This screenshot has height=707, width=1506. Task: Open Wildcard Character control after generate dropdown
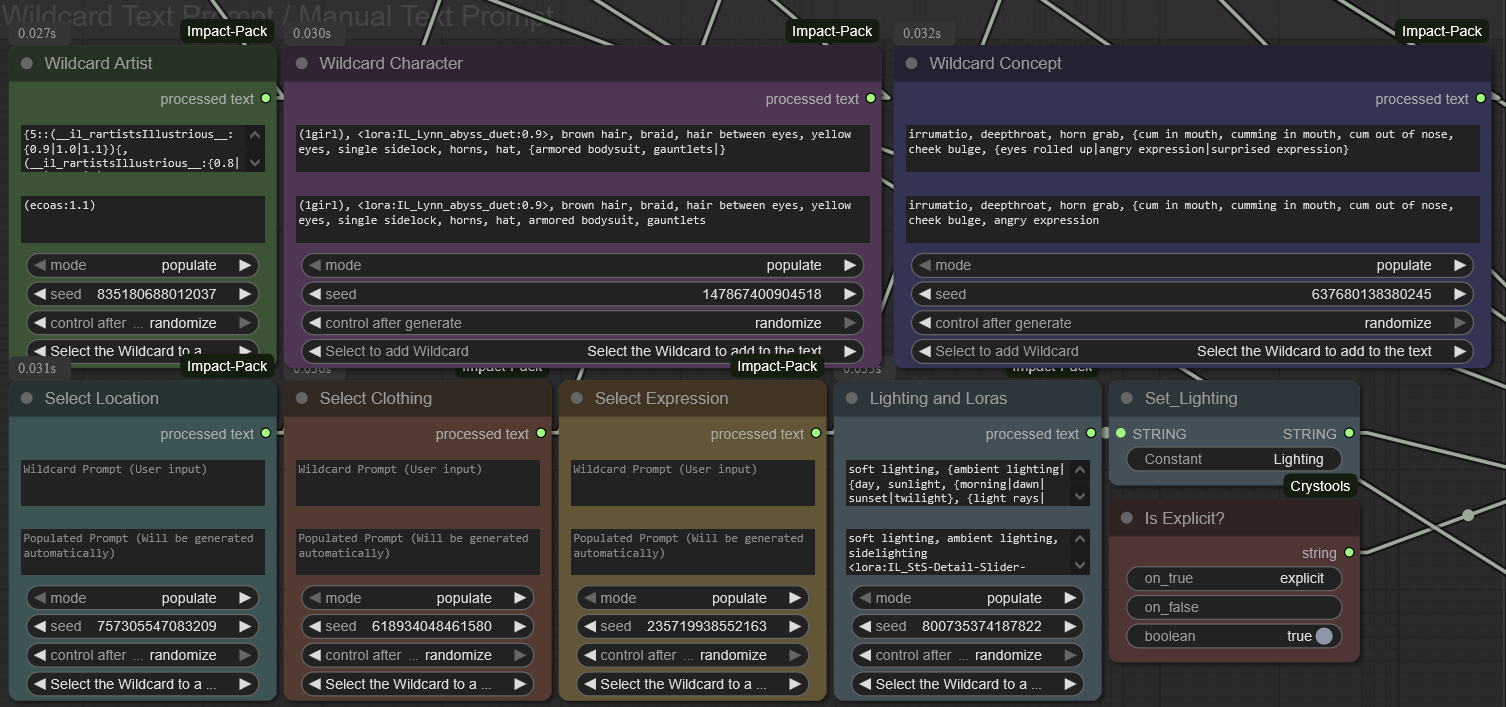(582, 323)
